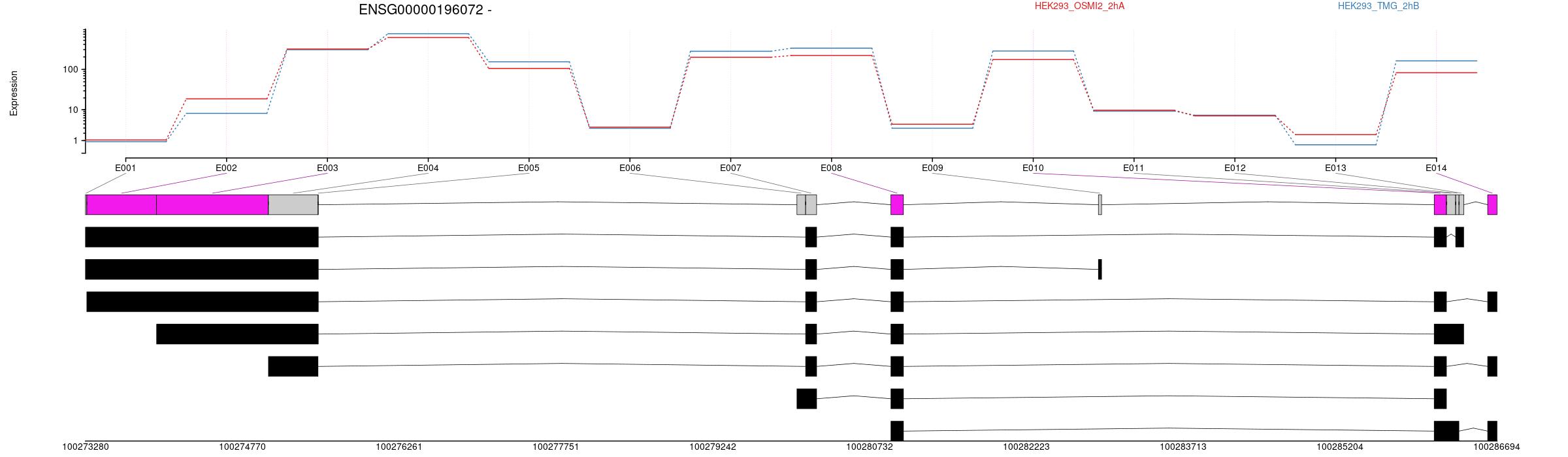
Task: Click the E011 exon label
Action: pyautogui.click(x=1134, y=168)
